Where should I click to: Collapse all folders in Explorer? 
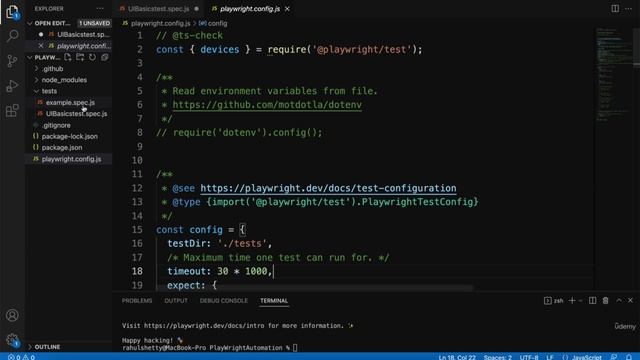(105, 57)
